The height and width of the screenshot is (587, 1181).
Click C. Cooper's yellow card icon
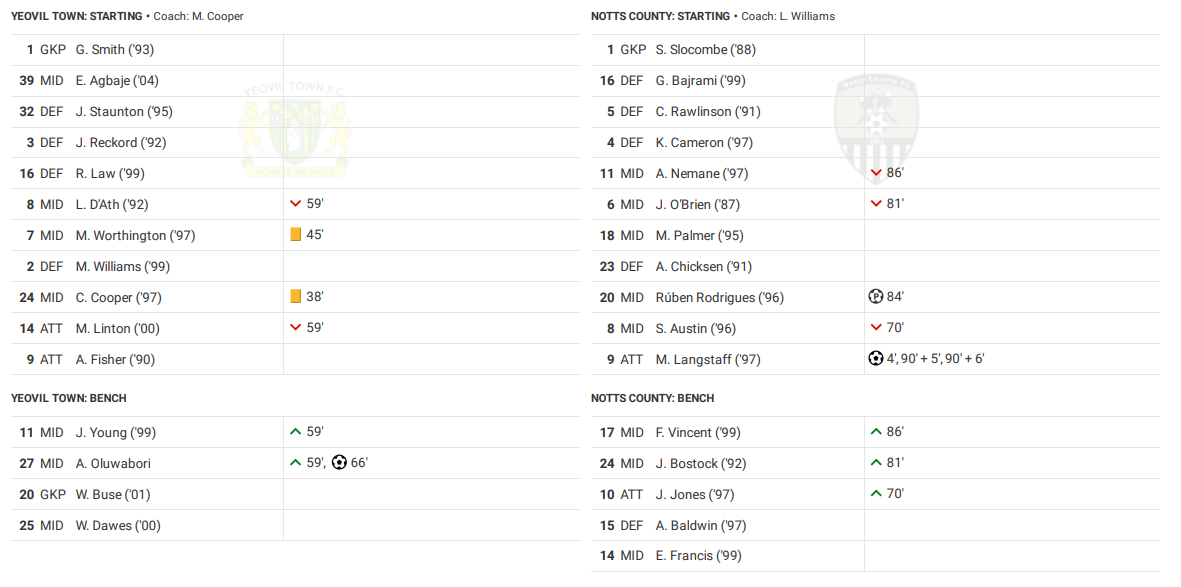(x=295, y=297)
